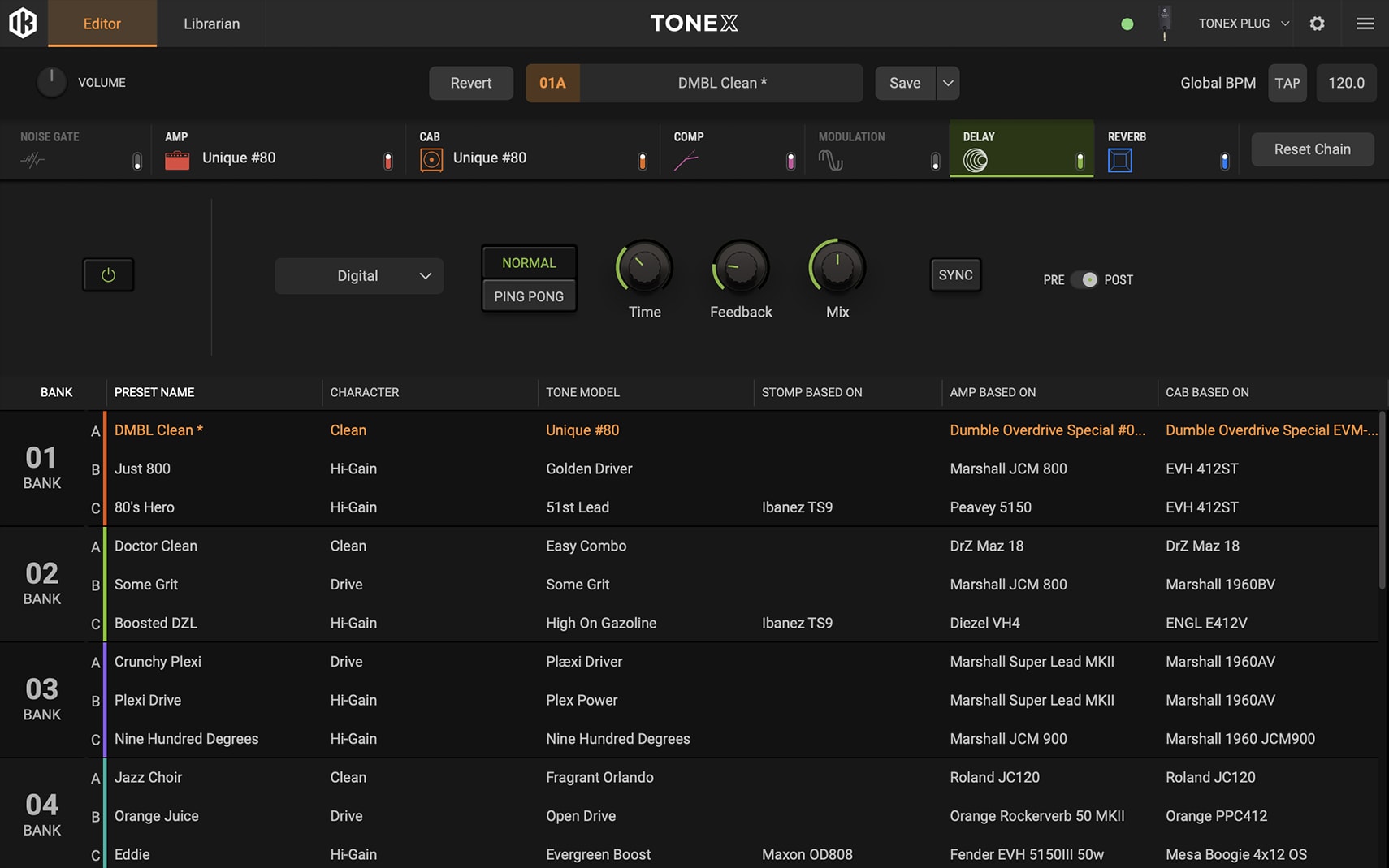Image resolution: width=1389 pixels, height=868 pixels.
Task: Select the Editor tab
Action: (x=102, y=24)
